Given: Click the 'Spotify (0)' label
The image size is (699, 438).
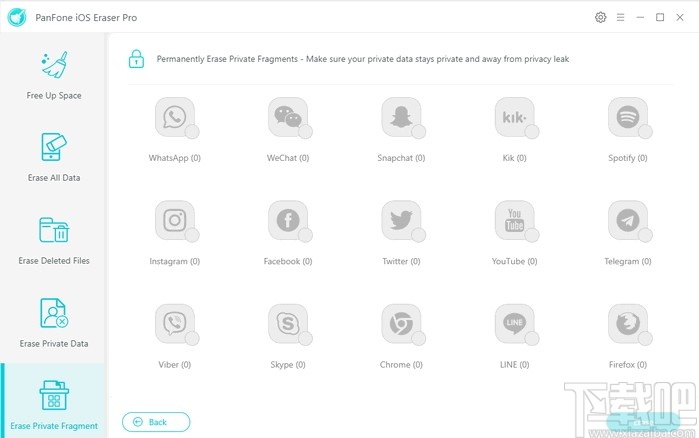Looking at the screenshot, I should 628,158.
